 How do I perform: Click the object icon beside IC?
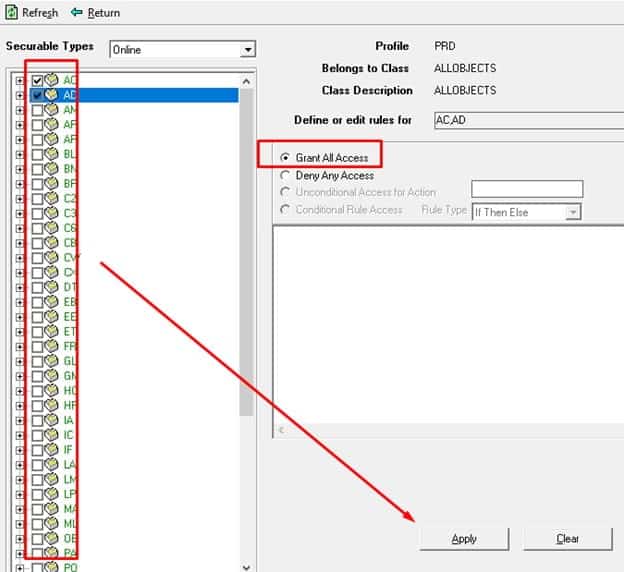[x=51, y=435]
